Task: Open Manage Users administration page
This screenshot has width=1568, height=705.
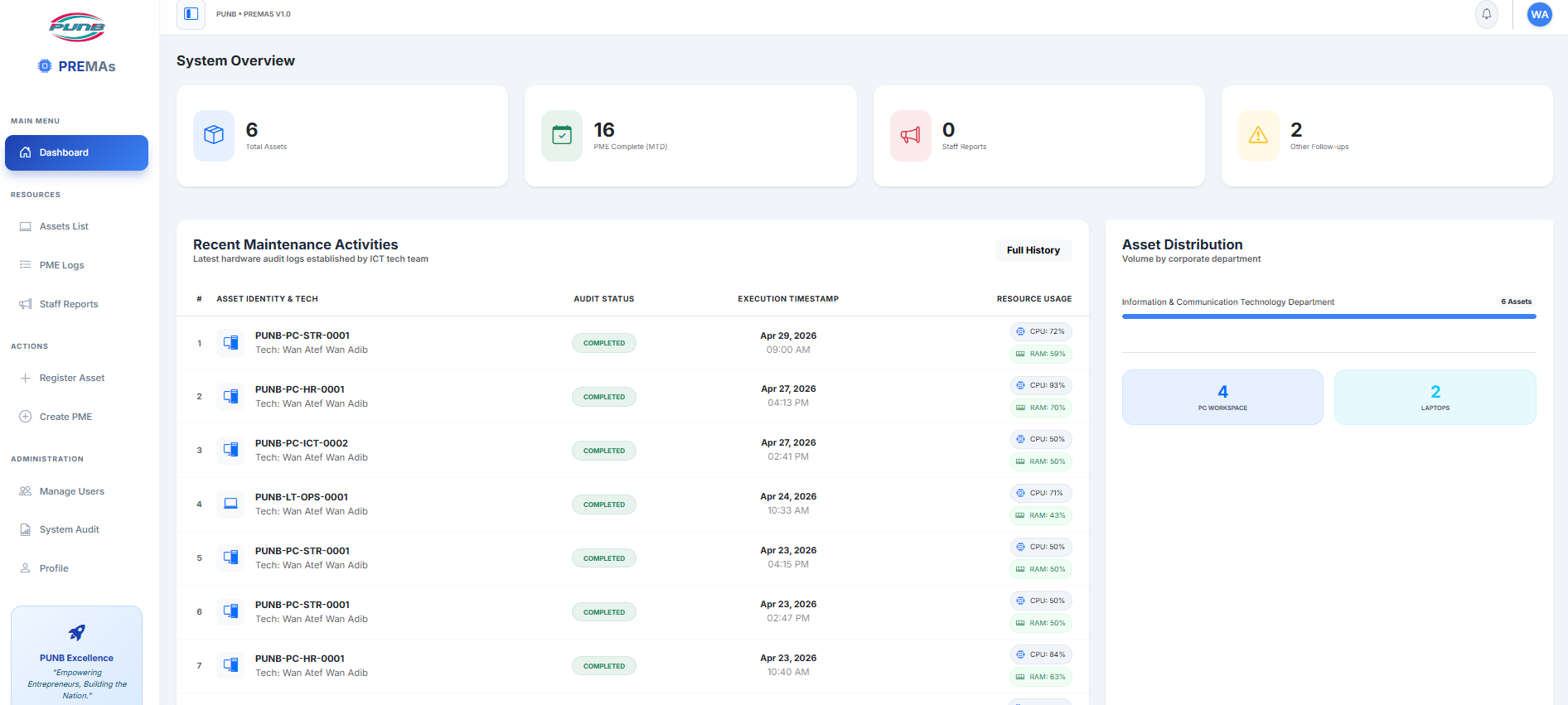Action: 77,491
